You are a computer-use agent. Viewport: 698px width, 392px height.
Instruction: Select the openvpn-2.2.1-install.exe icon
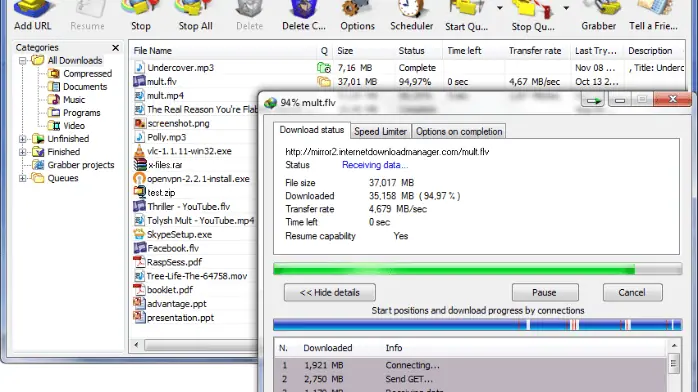click(x=139, y=179)
